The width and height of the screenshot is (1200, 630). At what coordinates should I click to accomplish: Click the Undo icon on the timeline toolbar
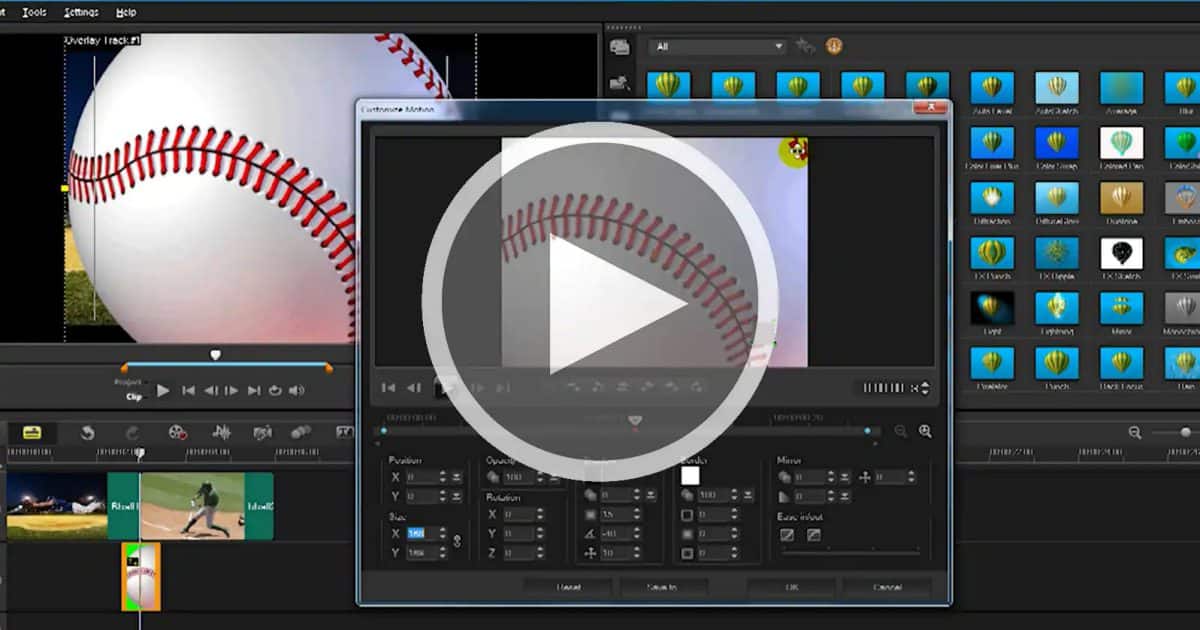click(x=88, y=433)
